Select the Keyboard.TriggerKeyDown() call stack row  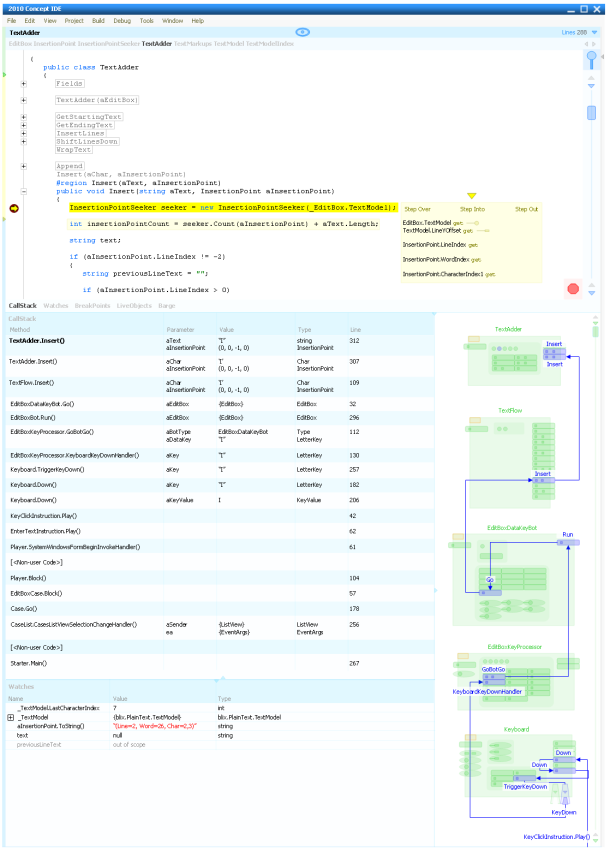tap(220, 470)
